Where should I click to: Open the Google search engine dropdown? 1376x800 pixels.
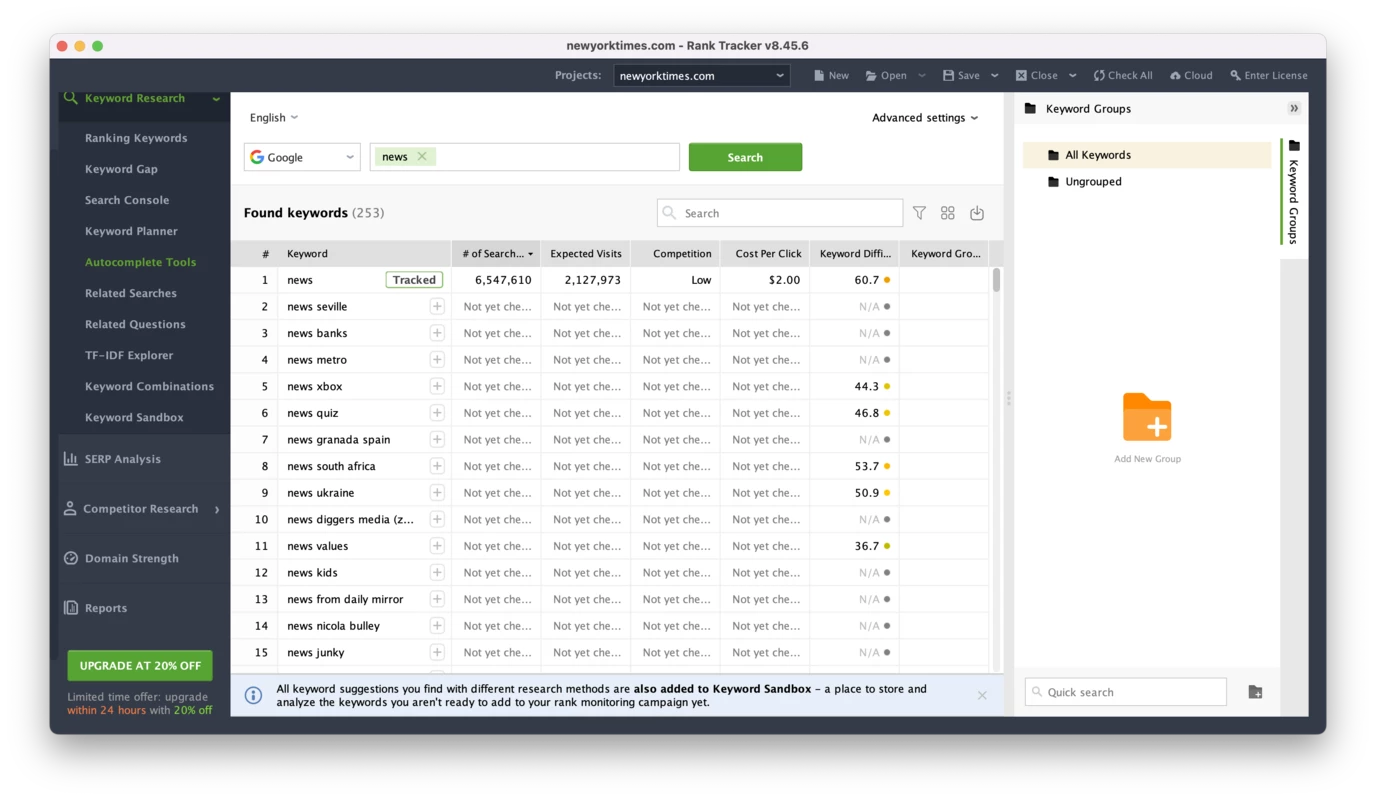coord(302,157)
